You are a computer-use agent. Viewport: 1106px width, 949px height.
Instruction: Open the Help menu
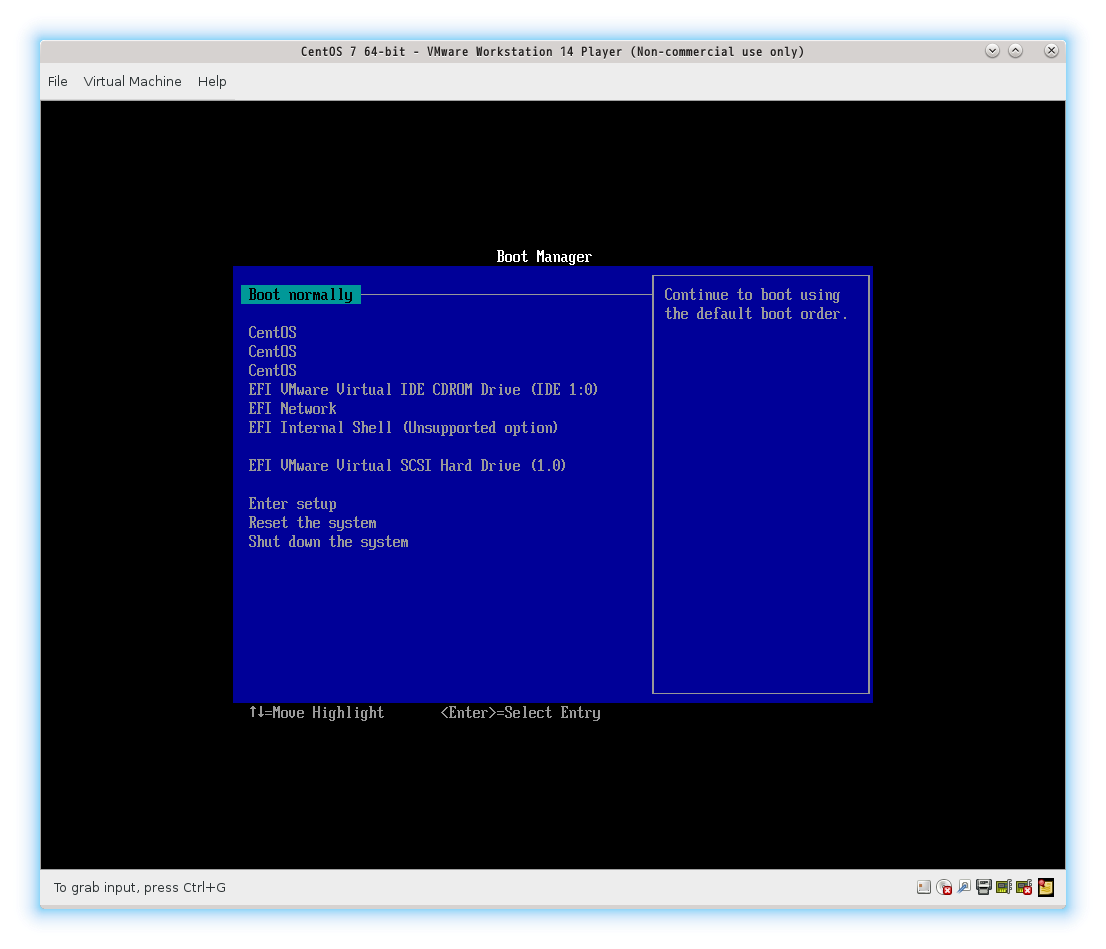tap(212, 81)
